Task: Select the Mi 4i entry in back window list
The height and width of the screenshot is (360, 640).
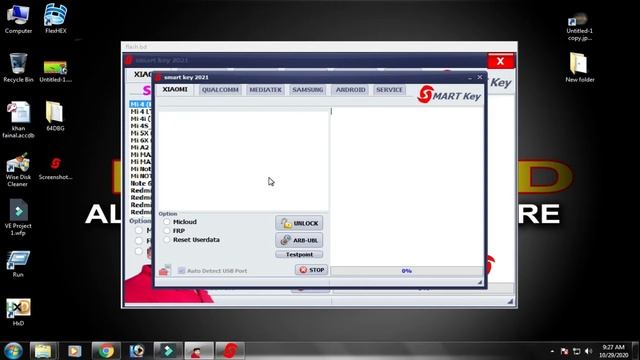Action: point(140,118)
